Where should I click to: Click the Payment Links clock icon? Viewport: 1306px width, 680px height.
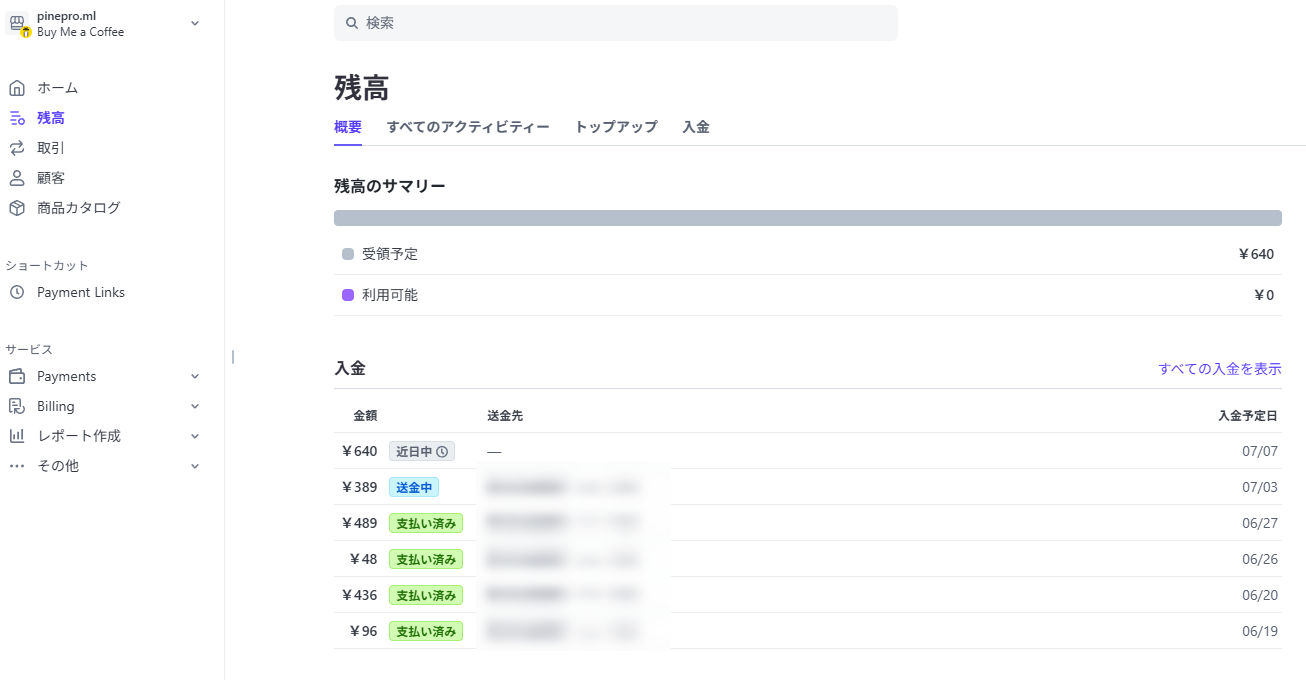(x=16, y=293)
